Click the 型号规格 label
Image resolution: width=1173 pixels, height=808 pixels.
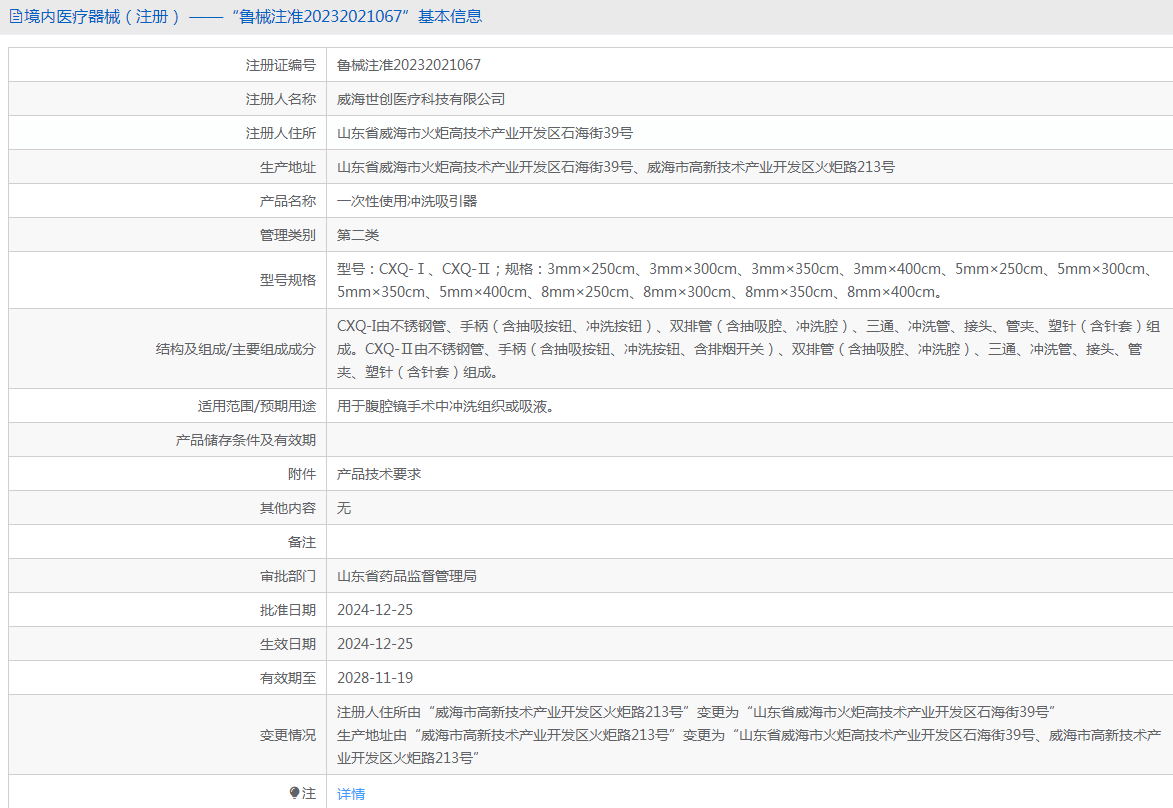[288, 281]
